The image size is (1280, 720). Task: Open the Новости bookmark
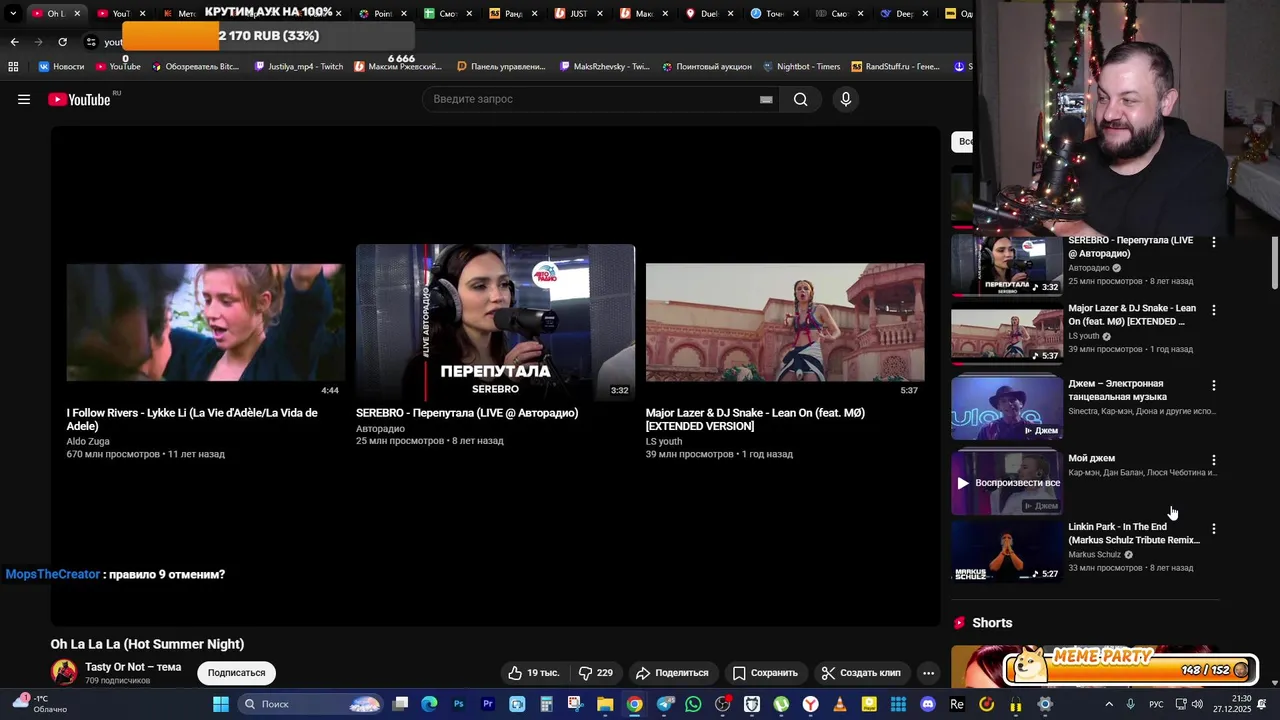coord(61,67)
